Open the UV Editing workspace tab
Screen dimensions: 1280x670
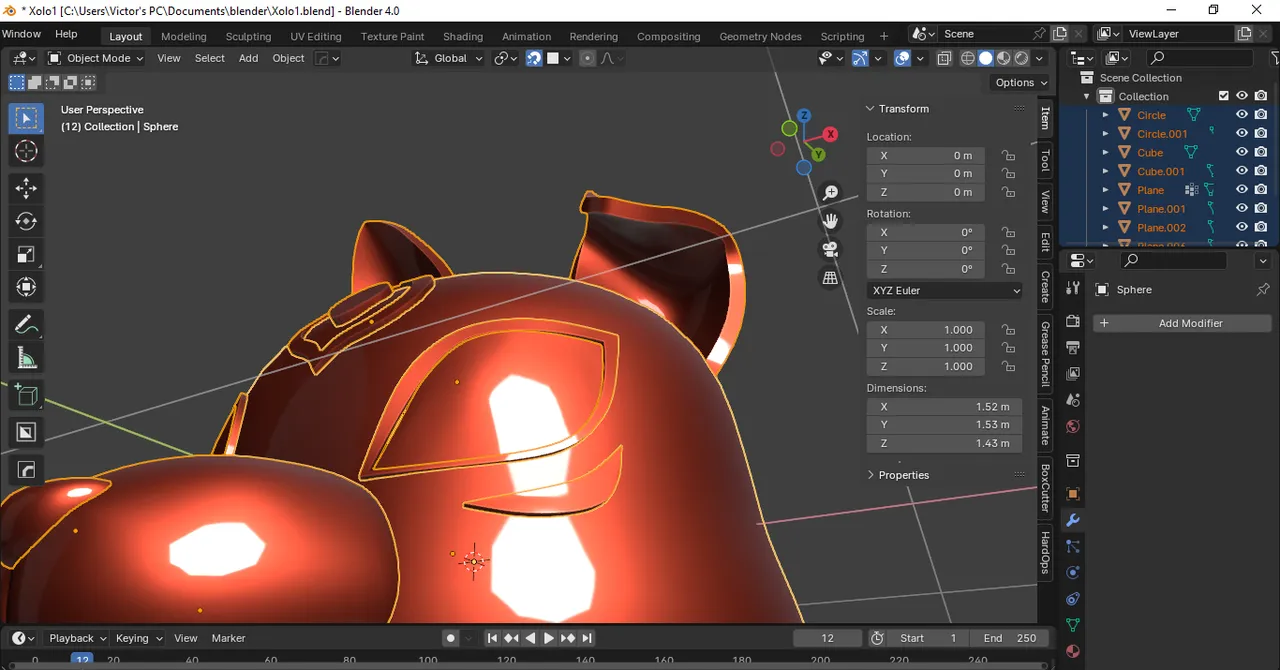click(316, 36)
